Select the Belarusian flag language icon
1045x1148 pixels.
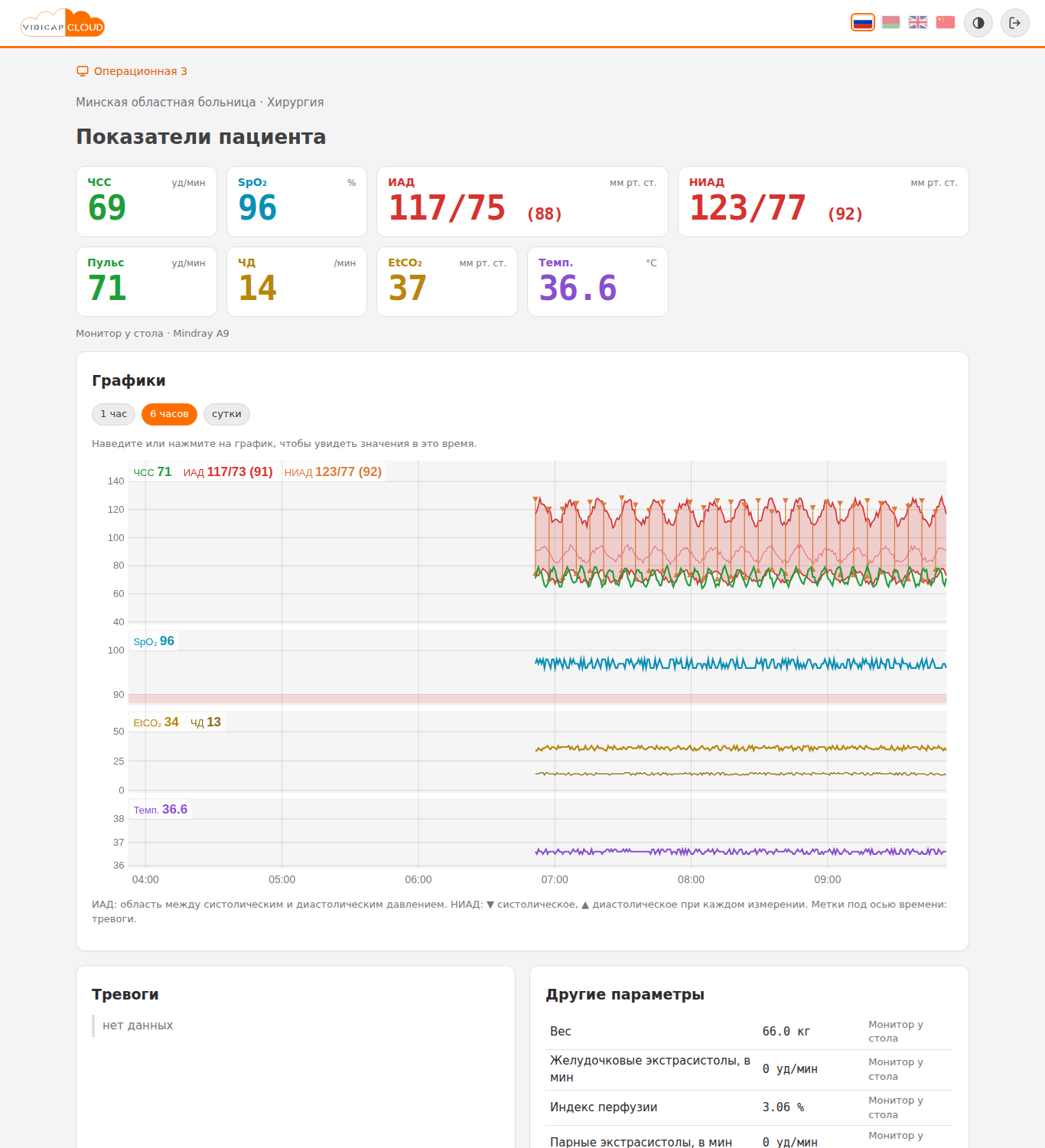click(x=890, y=23)
